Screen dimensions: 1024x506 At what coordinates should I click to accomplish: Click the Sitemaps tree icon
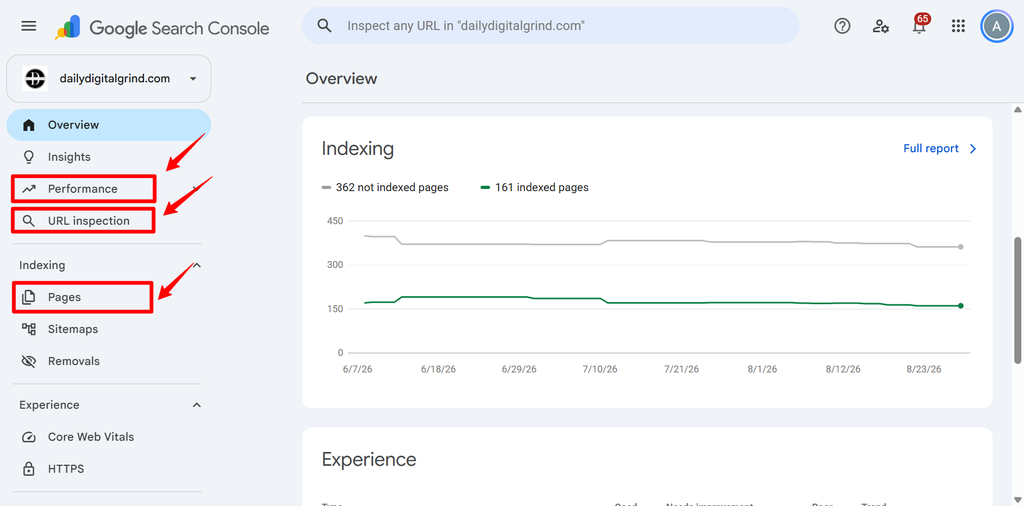point(29,329)
